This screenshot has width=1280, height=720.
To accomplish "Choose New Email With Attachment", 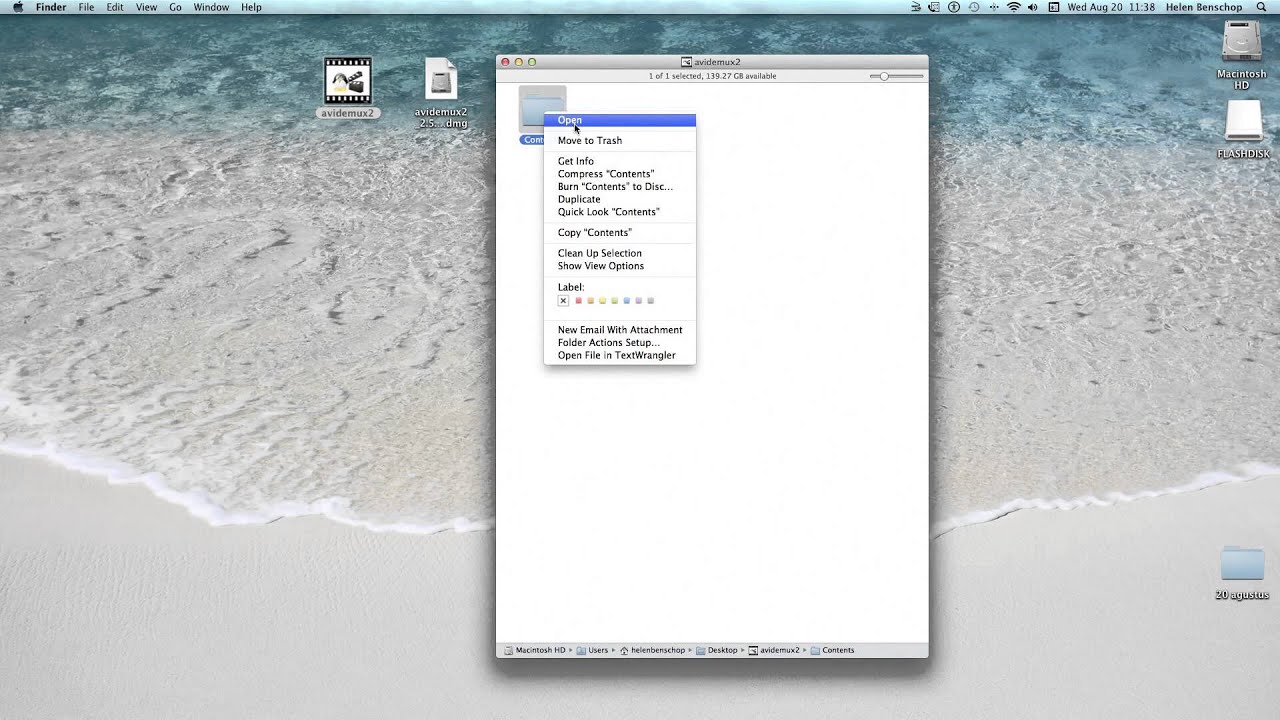I will pos(619,330).
